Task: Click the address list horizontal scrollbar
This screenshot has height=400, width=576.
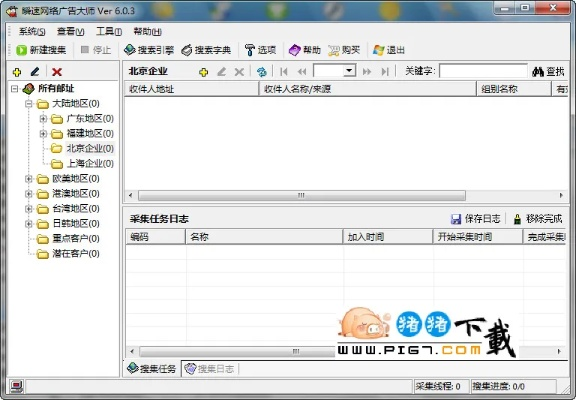Action: (x=302, y=195)
